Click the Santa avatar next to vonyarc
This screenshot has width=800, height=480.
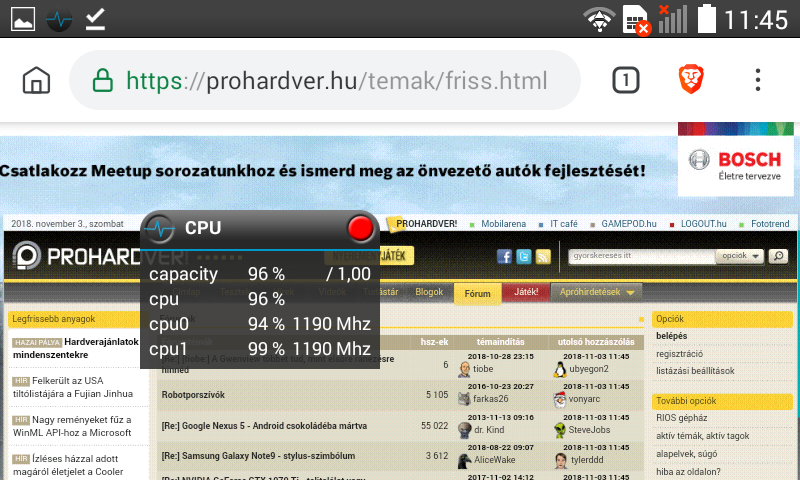[x=560, y=399]
